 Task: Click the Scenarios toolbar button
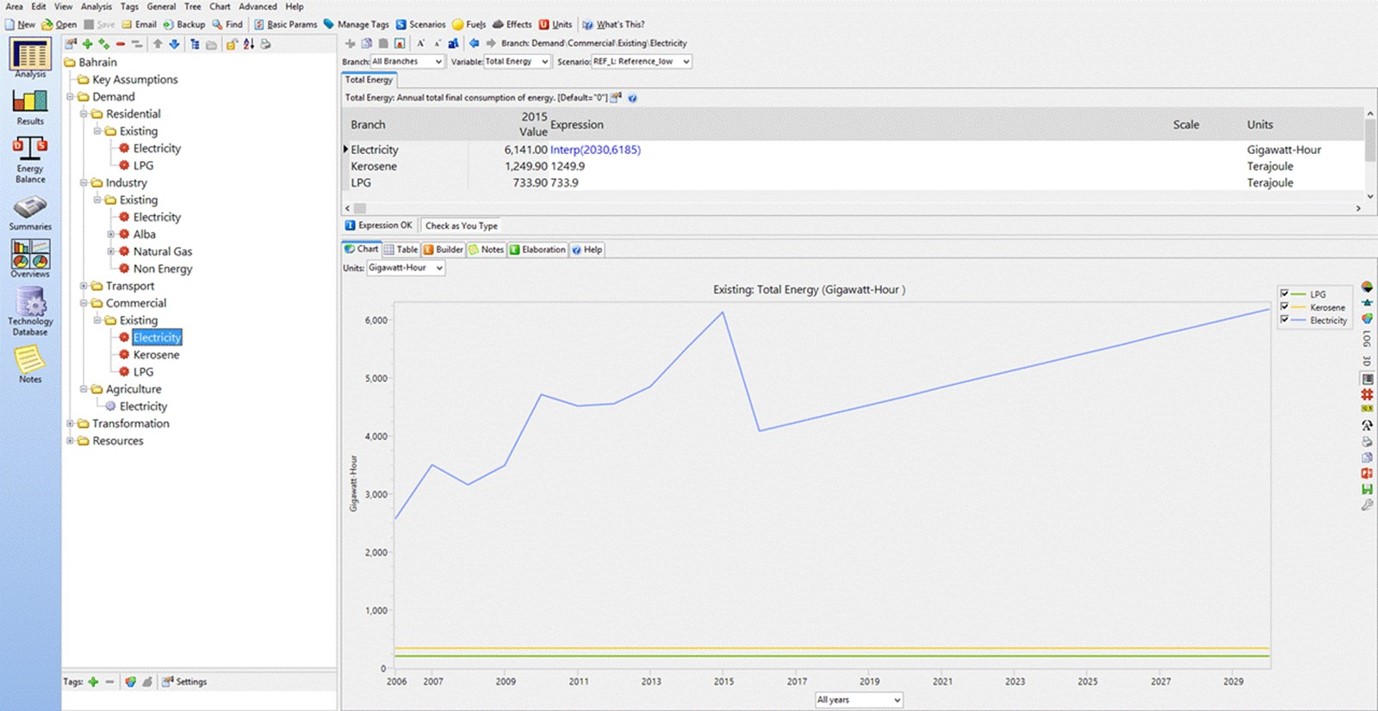[x=420, y=24]
